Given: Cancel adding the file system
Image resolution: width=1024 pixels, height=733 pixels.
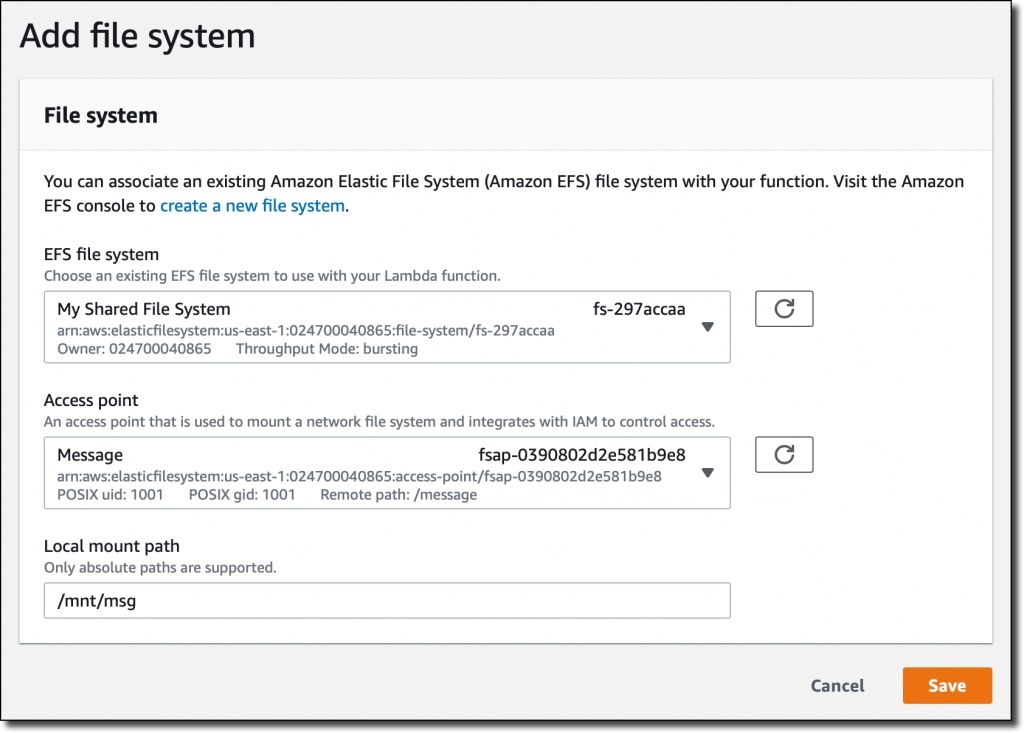Looking at the screenshot, I should tap(837, 685).
